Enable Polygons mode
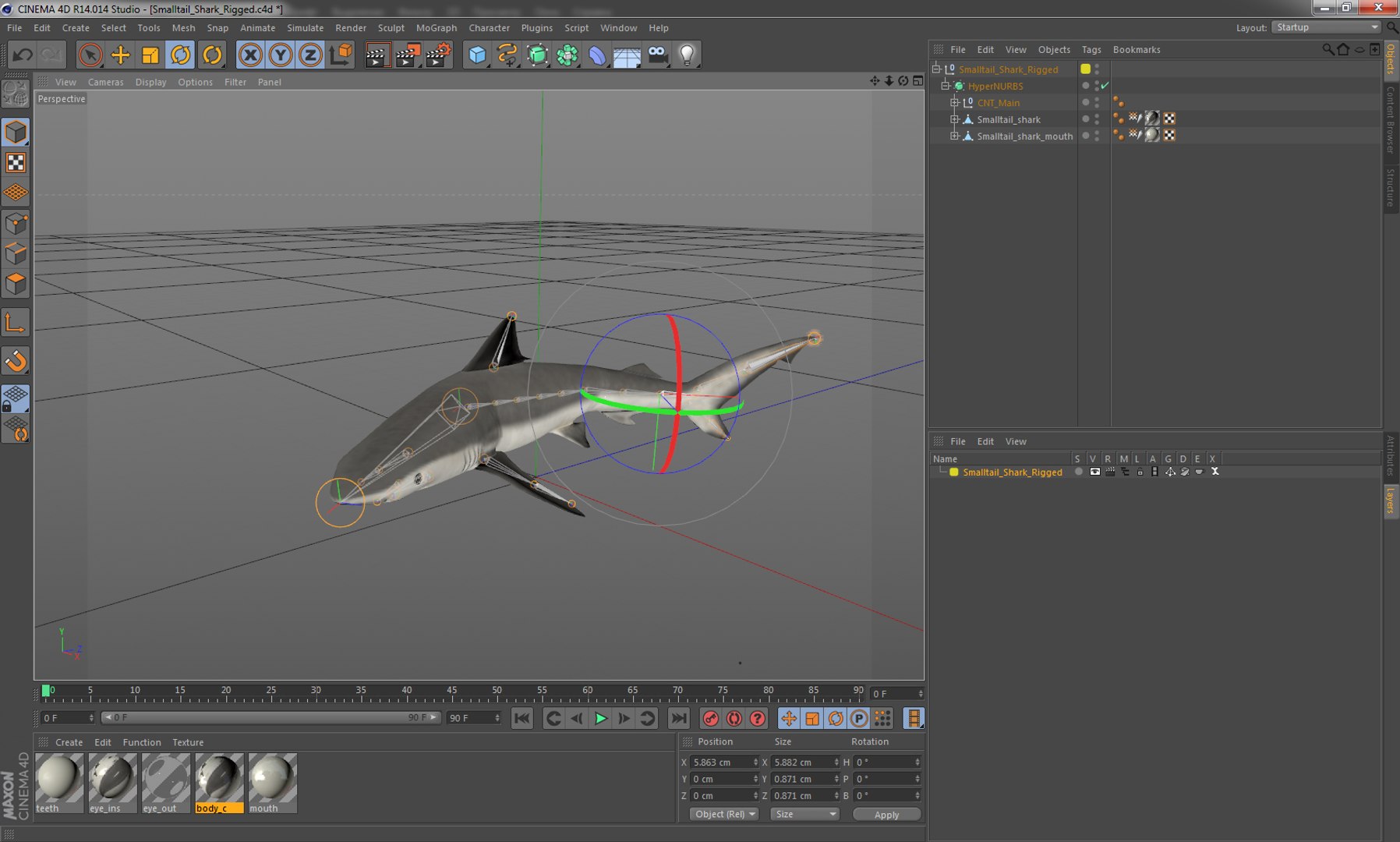The image size is (1400, 842). pyautogui.click(x=16, y=284)
